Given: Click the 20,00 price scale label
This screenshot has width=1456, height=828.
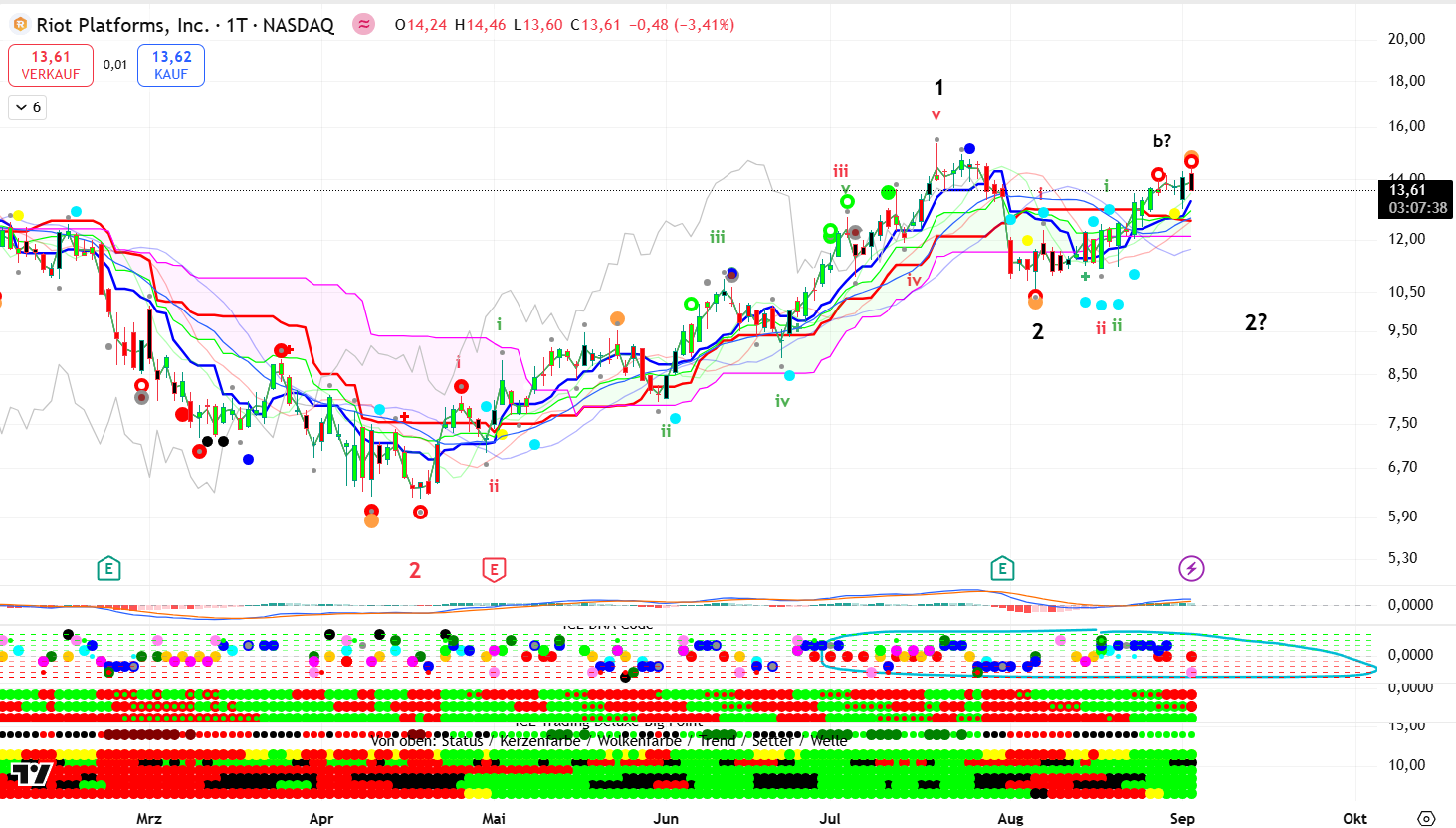Looking at the screenshot, I should 1406,39.
